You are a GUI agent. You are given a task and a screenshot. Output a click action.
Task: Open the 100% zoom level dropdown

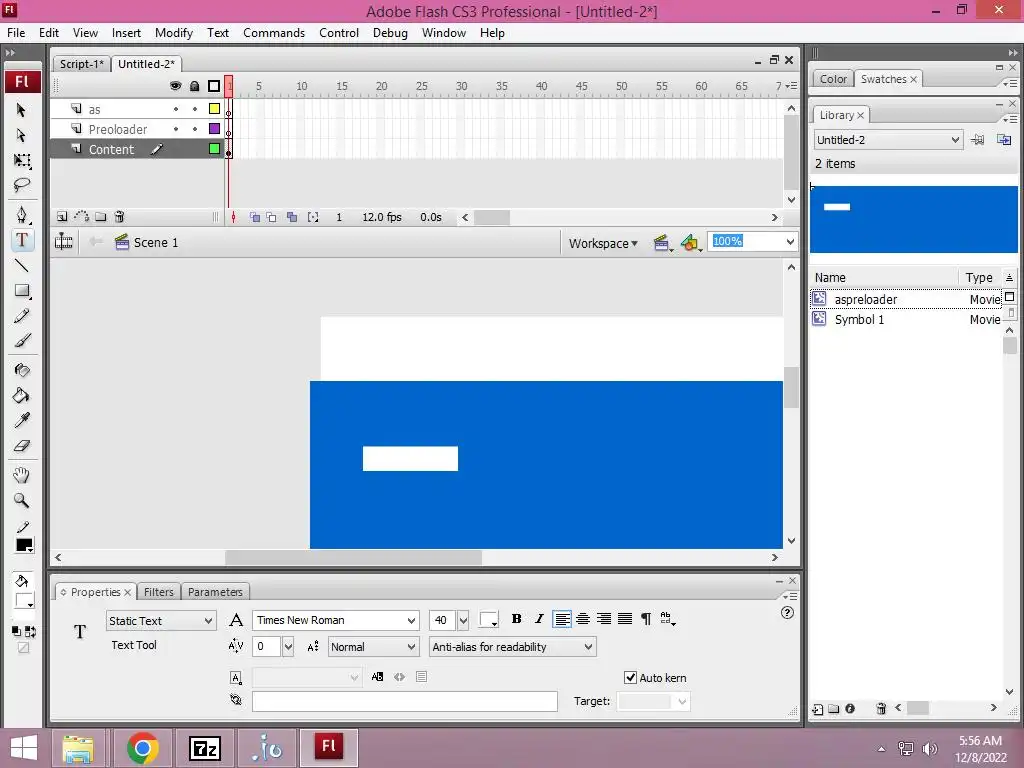point(790,242)
